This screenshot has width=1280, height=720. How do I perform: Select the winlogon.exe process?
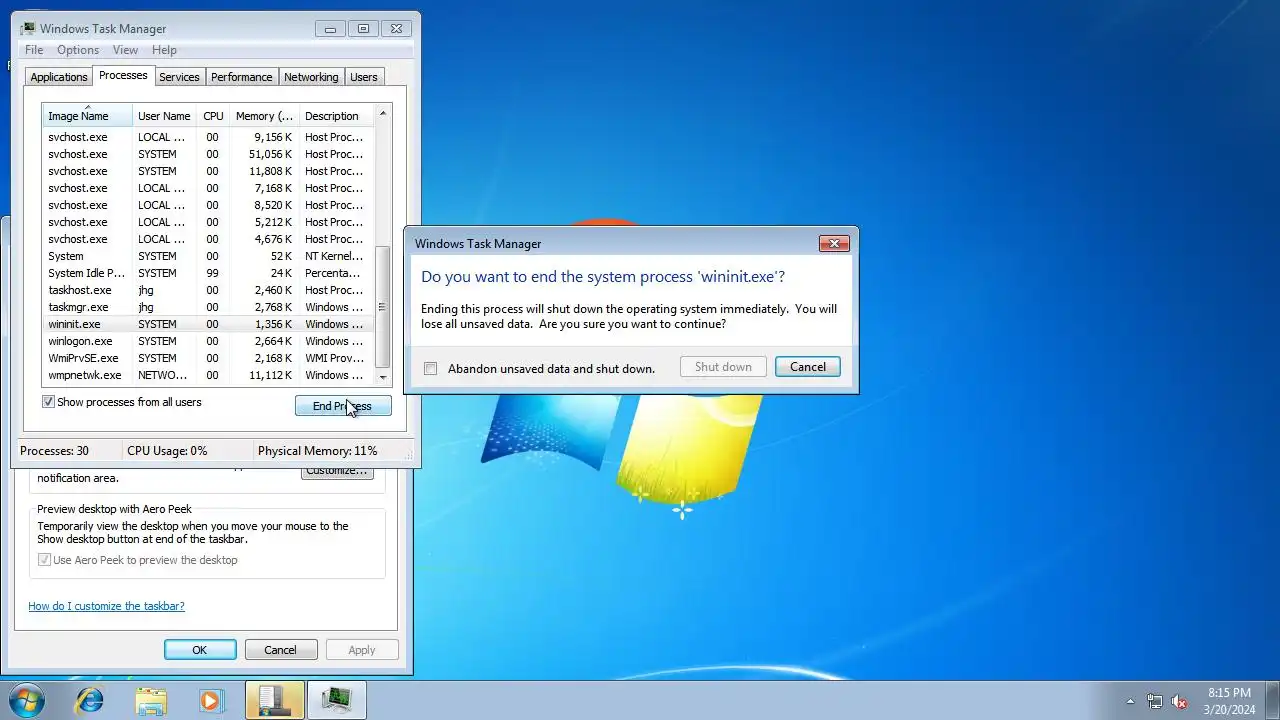208,341
